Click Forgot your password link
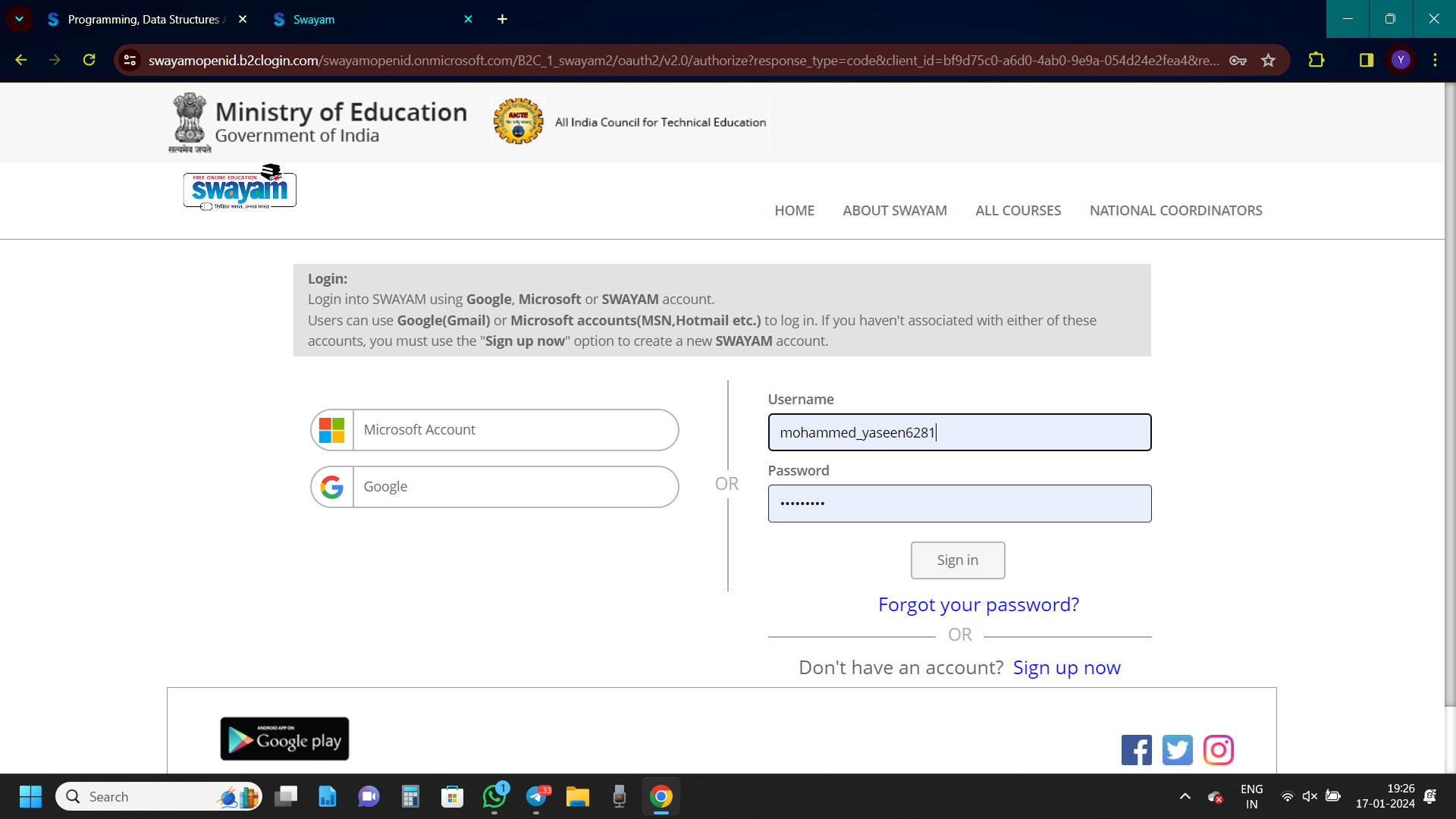This screenshot has width=1456, height=819. (x=978, y=604)
